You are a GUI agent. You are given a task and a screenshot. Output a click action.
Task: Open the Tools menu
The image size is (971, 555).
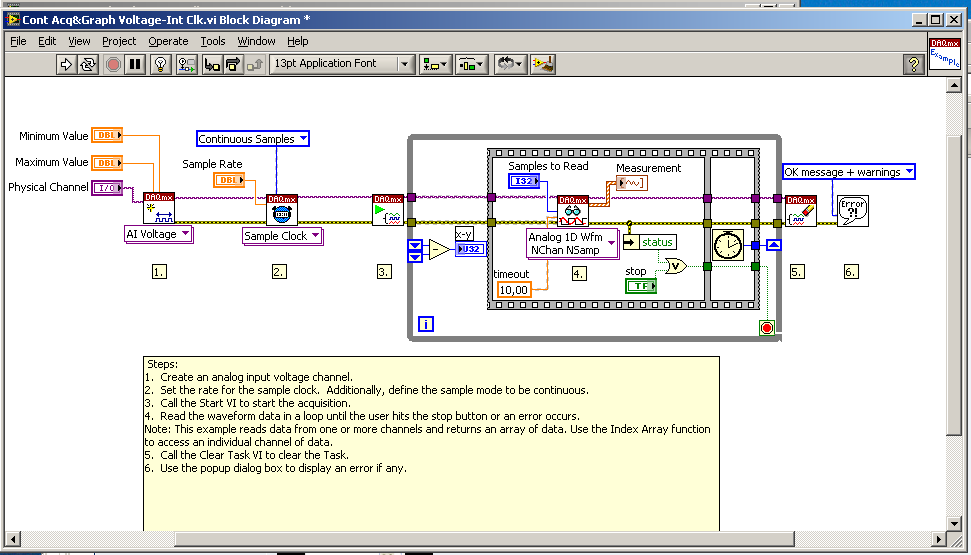[x=212, y=42]
